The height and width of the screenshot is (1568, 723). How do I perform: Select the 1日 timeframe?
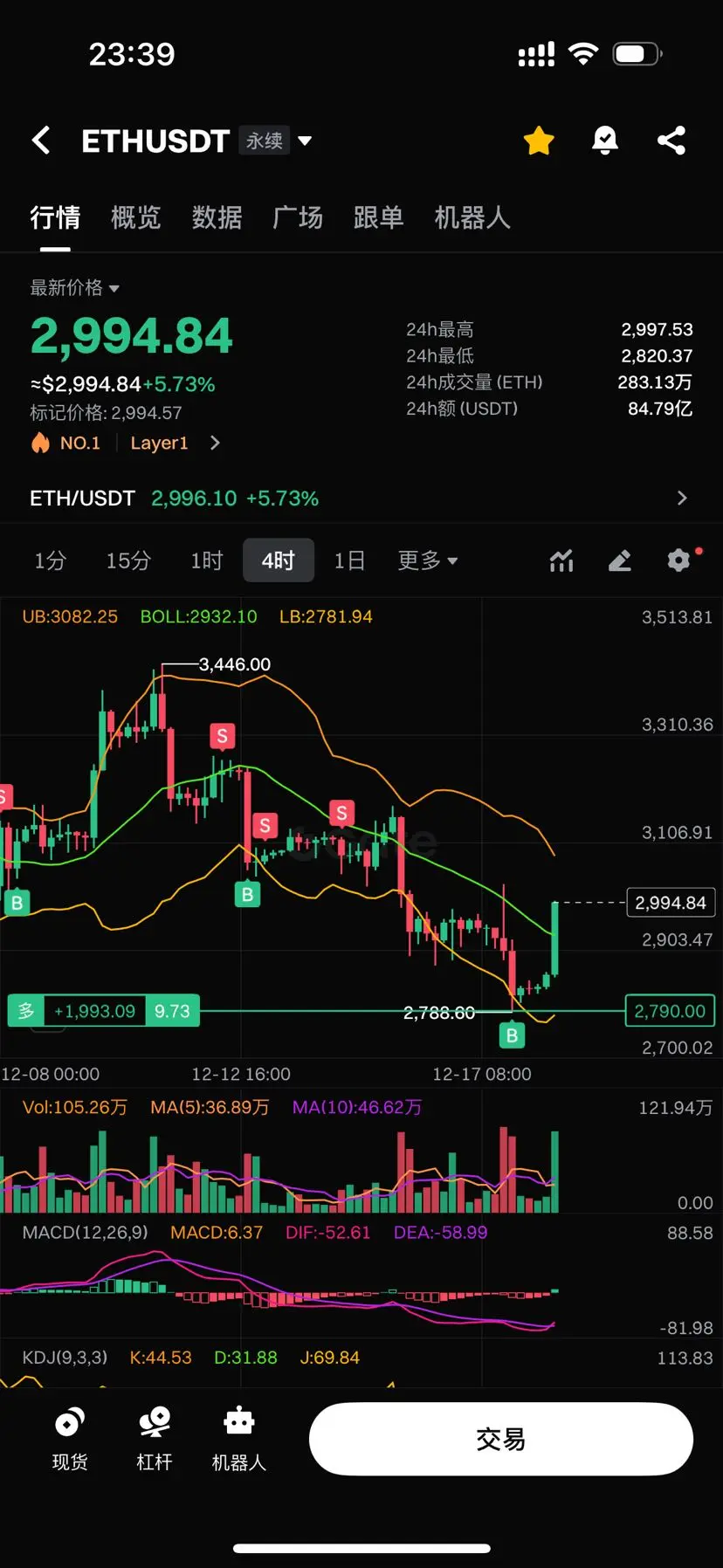[349, 560]
